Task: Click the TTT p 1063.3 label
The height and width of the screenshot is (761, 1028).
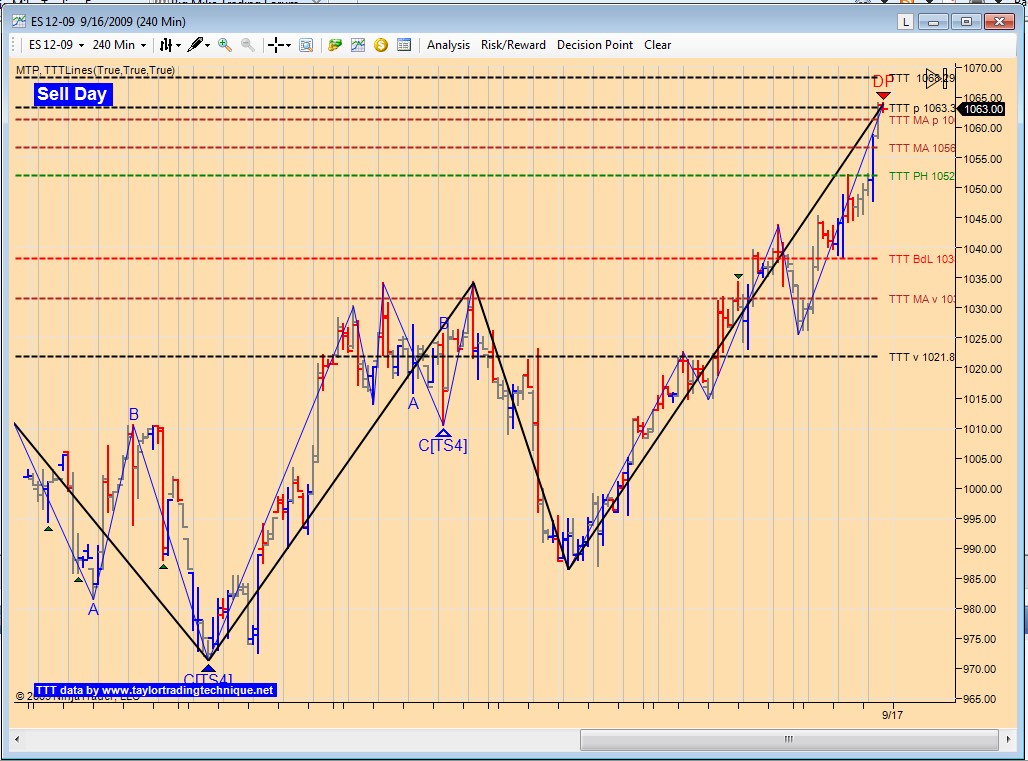Action: coord(921,108)
